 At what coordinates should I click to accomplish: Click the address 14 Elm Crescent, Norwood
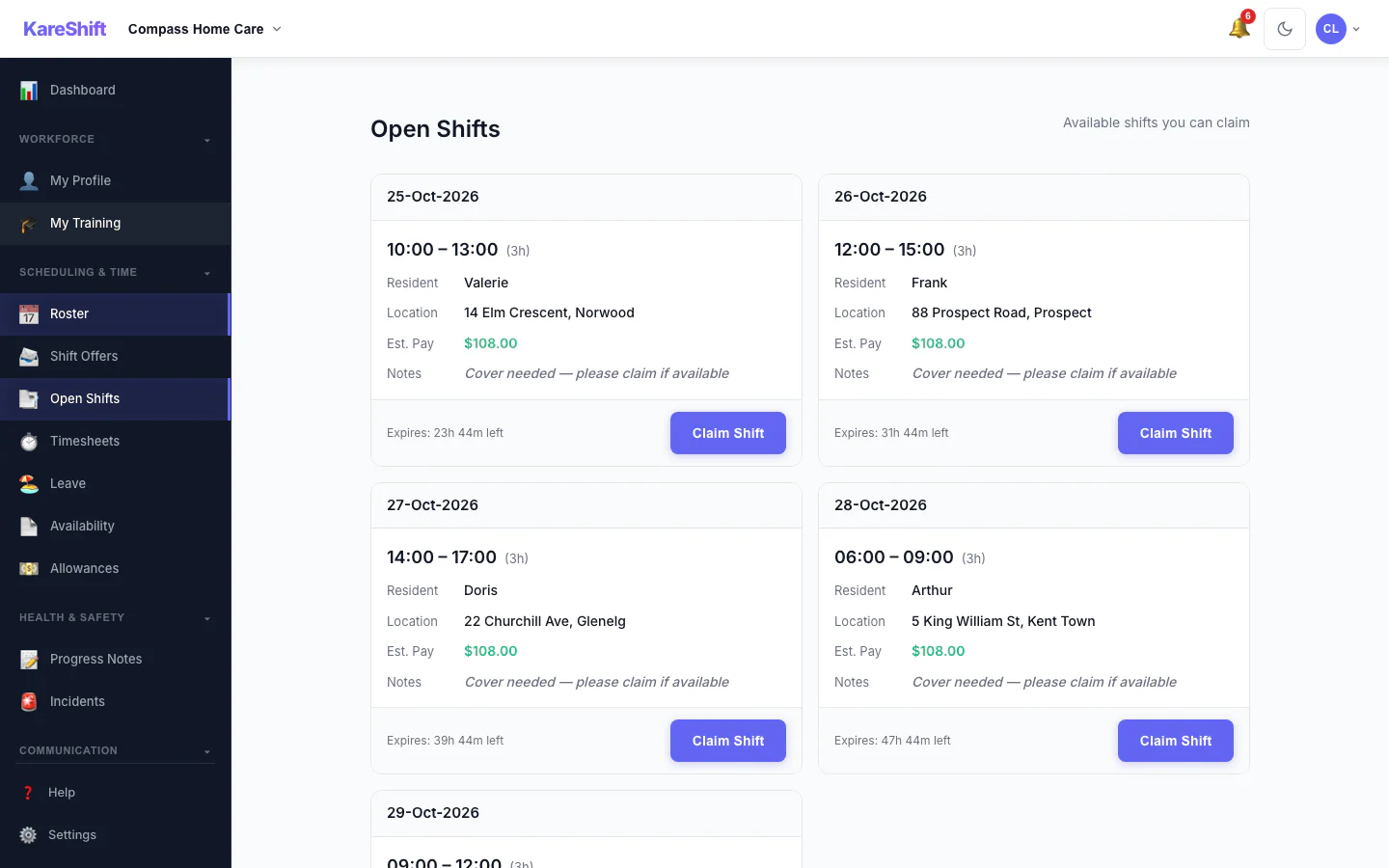tap(549, 312)
